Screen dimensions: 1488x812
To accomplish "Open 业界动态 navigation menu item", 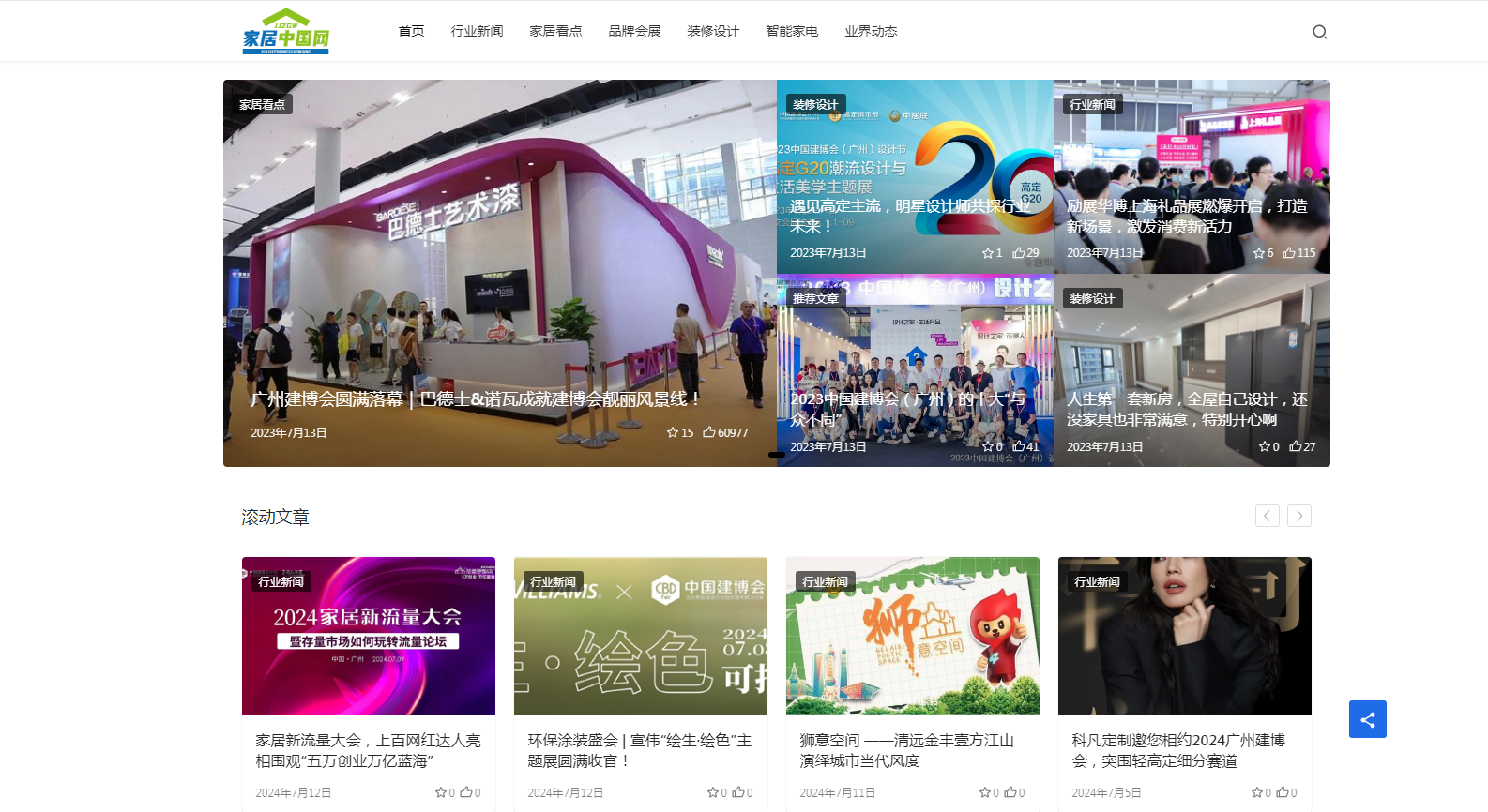I will (871, 31).
